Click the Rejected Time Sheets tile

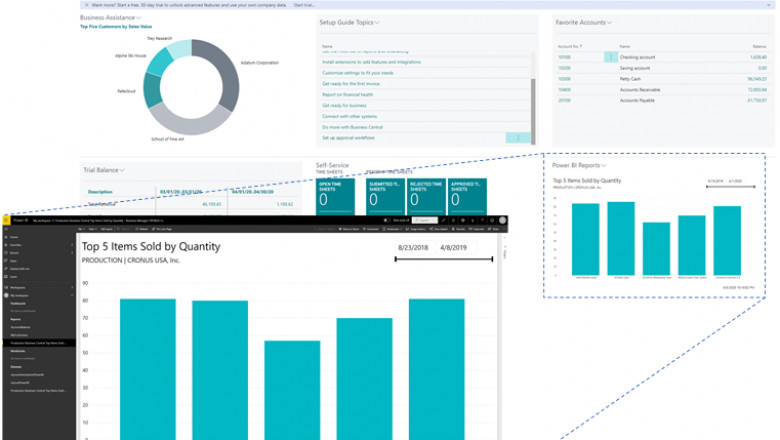[x=426, y=196]
